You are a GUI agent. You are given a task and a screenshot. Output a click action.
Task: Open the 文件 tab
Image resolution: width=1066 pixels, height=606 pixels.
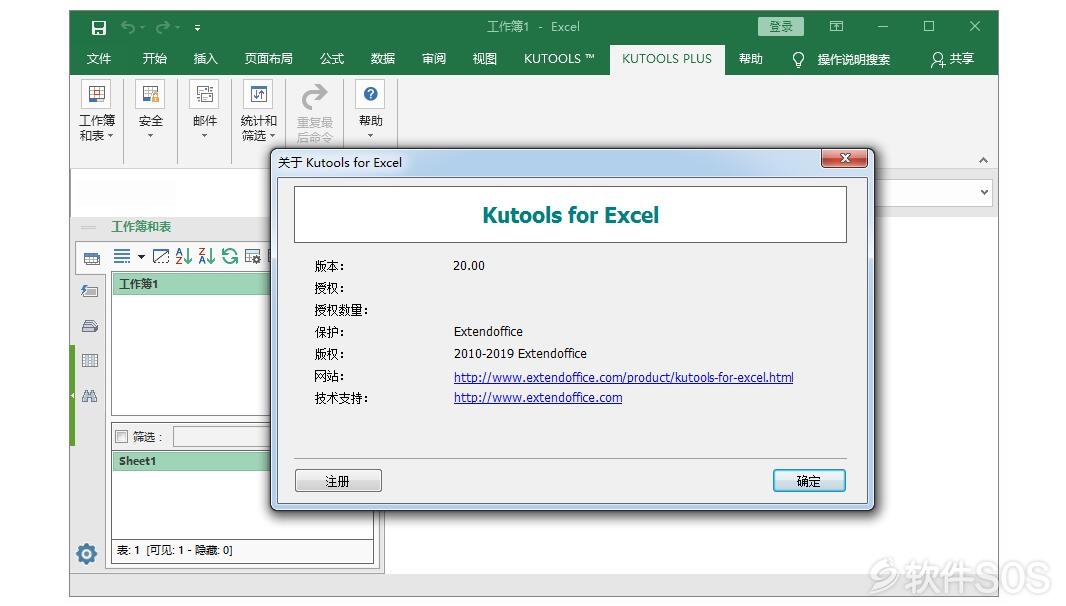(x=99, y=59)
